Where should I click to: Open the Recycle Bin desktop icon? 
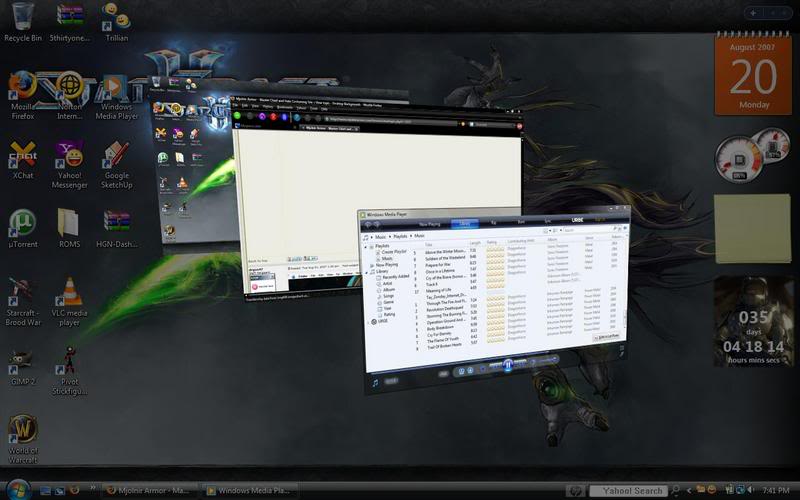(x=22, y=21)
